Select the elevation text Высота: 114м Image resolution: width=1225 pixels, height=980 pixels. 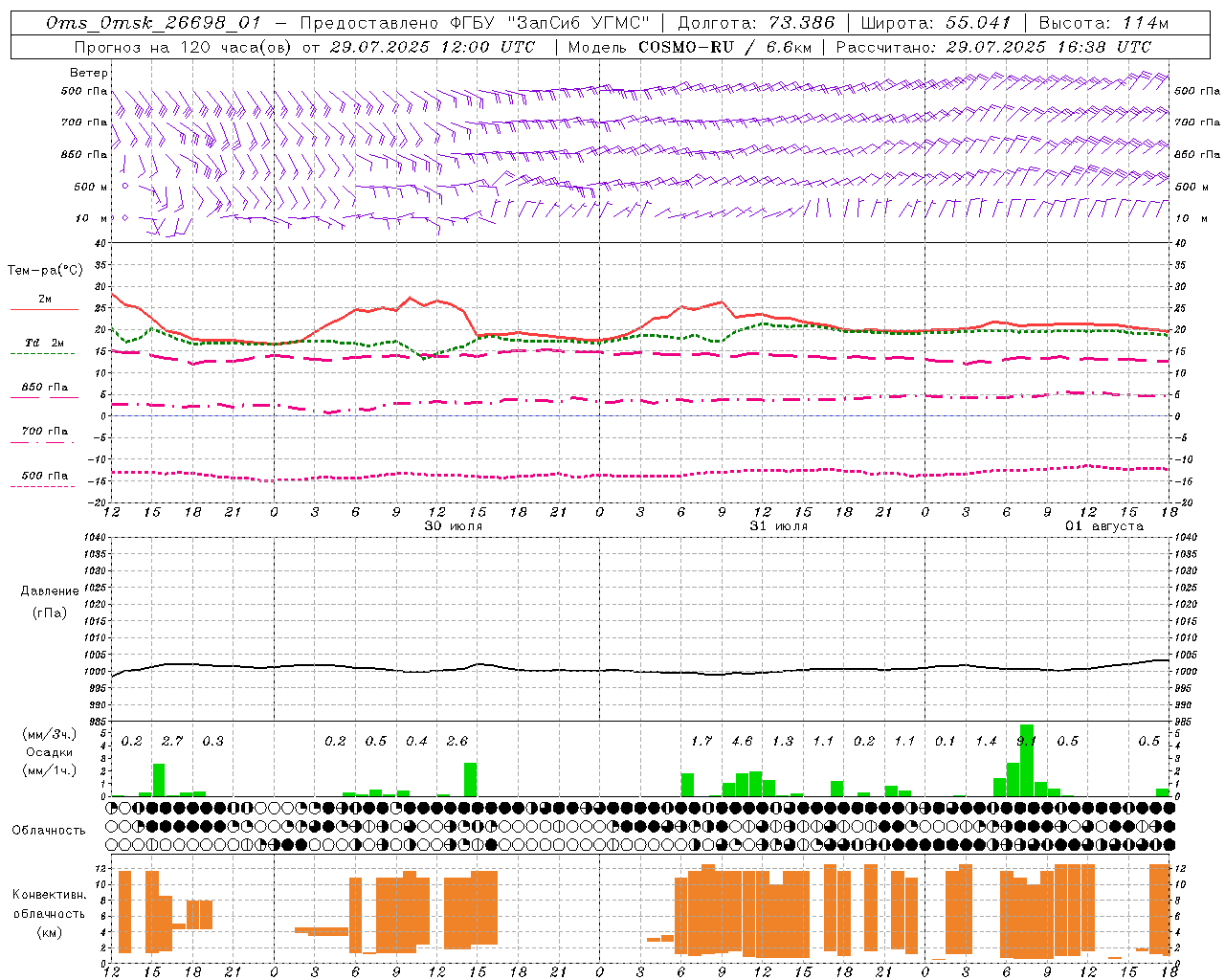pyautogui.click(x=1103, y=23)
